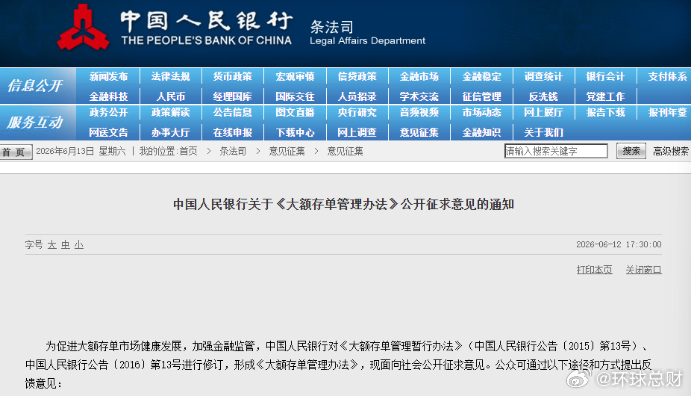
Task: Click the 服务互动 category header
Action: click(x=35, y=122)
